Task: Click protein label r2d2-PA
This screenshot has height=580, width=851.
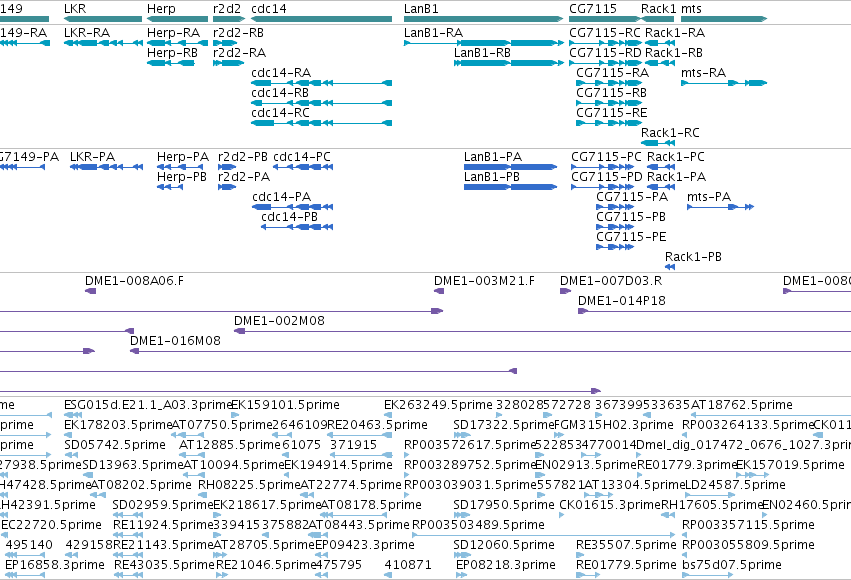Action: pos(244,177)
